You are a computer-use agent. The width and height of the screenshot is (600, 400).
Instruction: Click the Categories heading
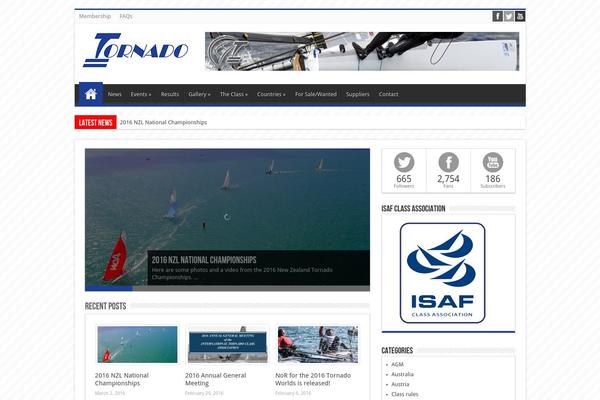tap(397, 351)
